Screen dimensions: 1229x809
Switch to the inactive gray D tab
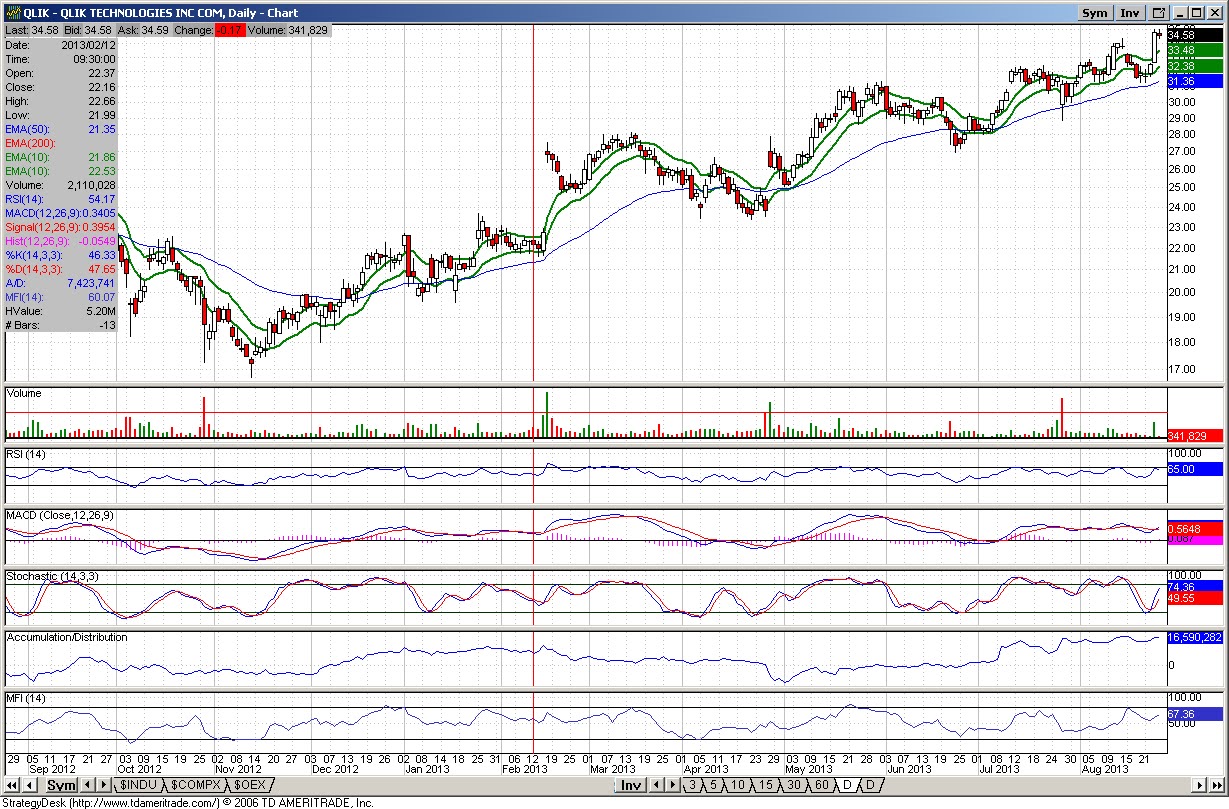pyautogui.click(x=870, y=785)
